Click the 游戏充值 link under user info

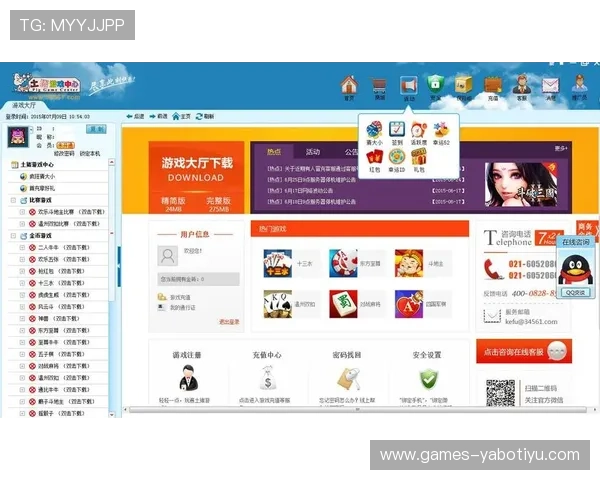point(180,297)
